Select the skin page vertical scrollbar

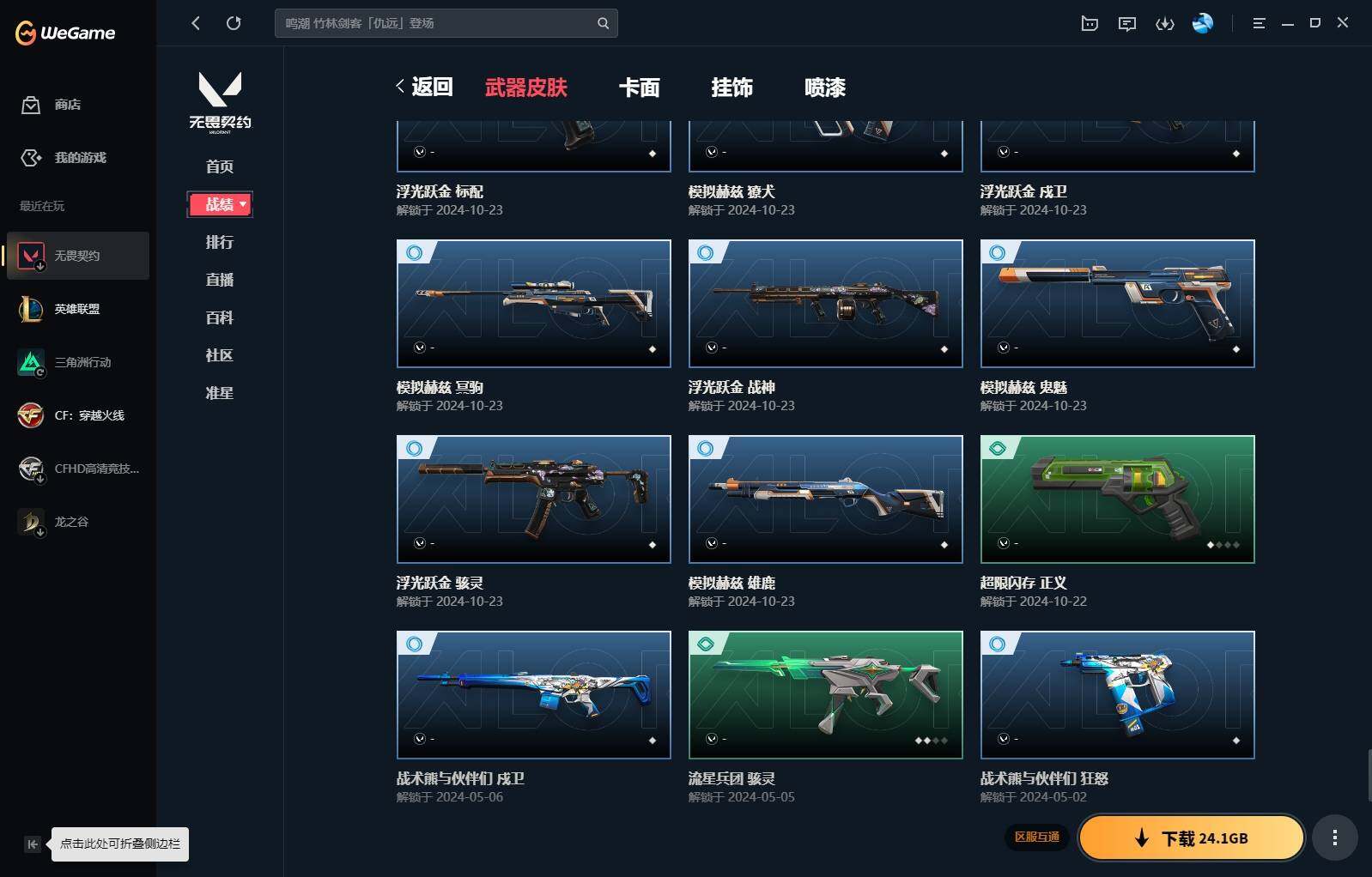point(1369,775)
